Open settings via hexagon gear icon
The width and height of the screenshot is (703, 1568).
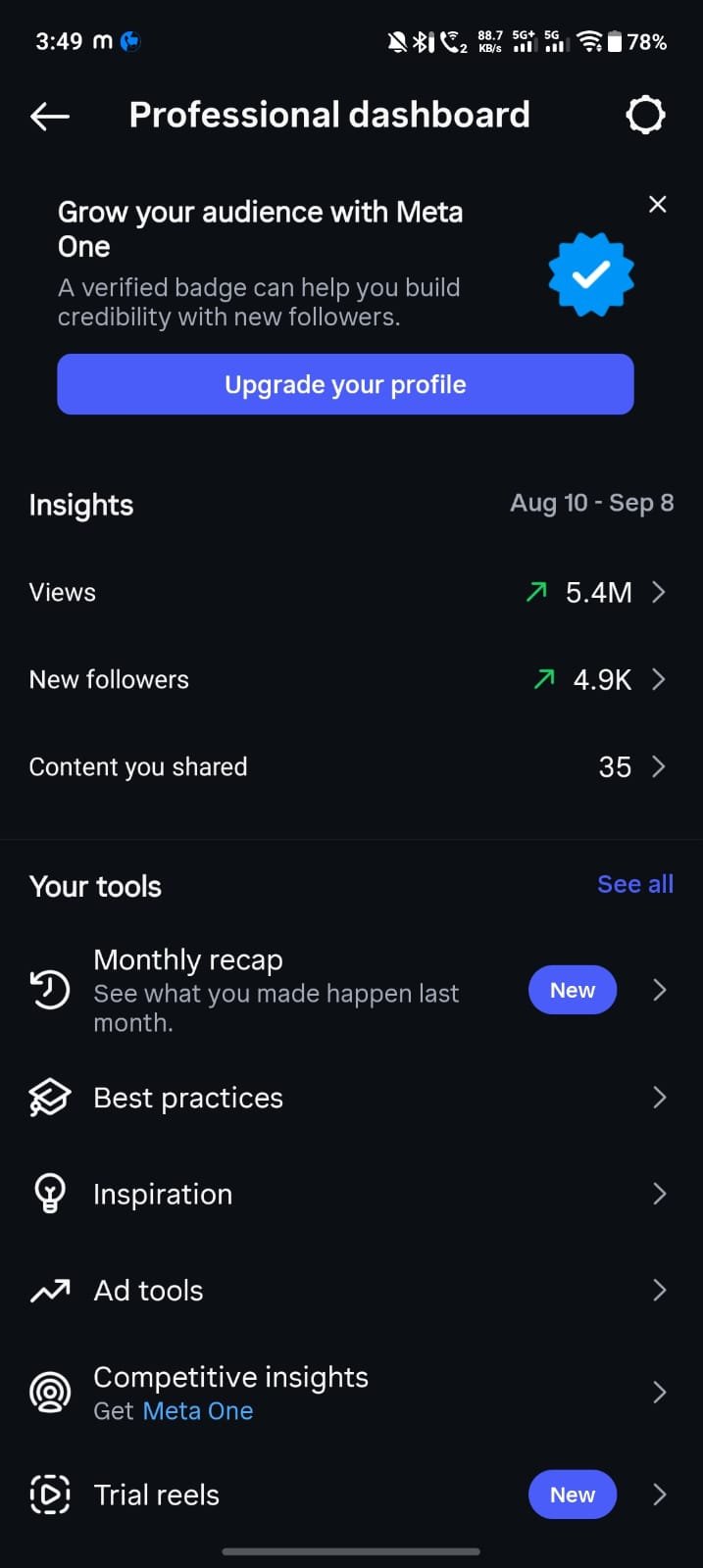(645, 115)
